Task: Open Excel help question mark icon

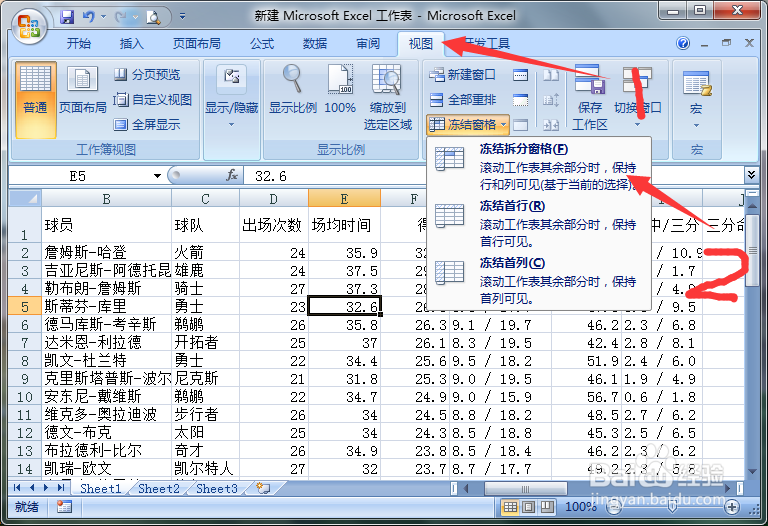Action: coord(683,43)
